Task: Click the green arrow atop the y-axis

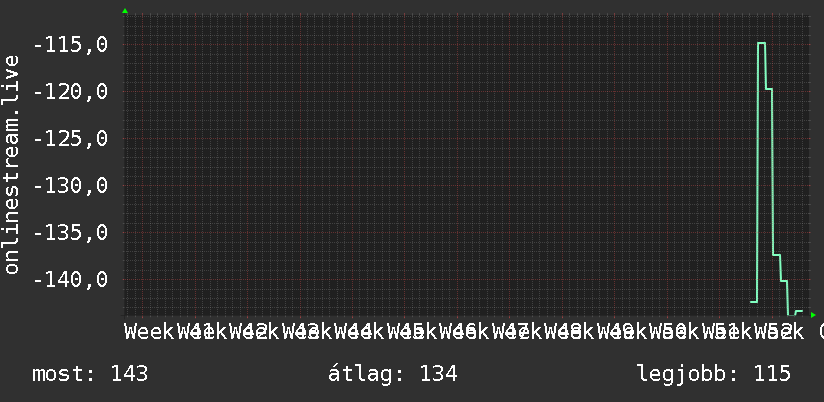Action: [x=125, y=11]
